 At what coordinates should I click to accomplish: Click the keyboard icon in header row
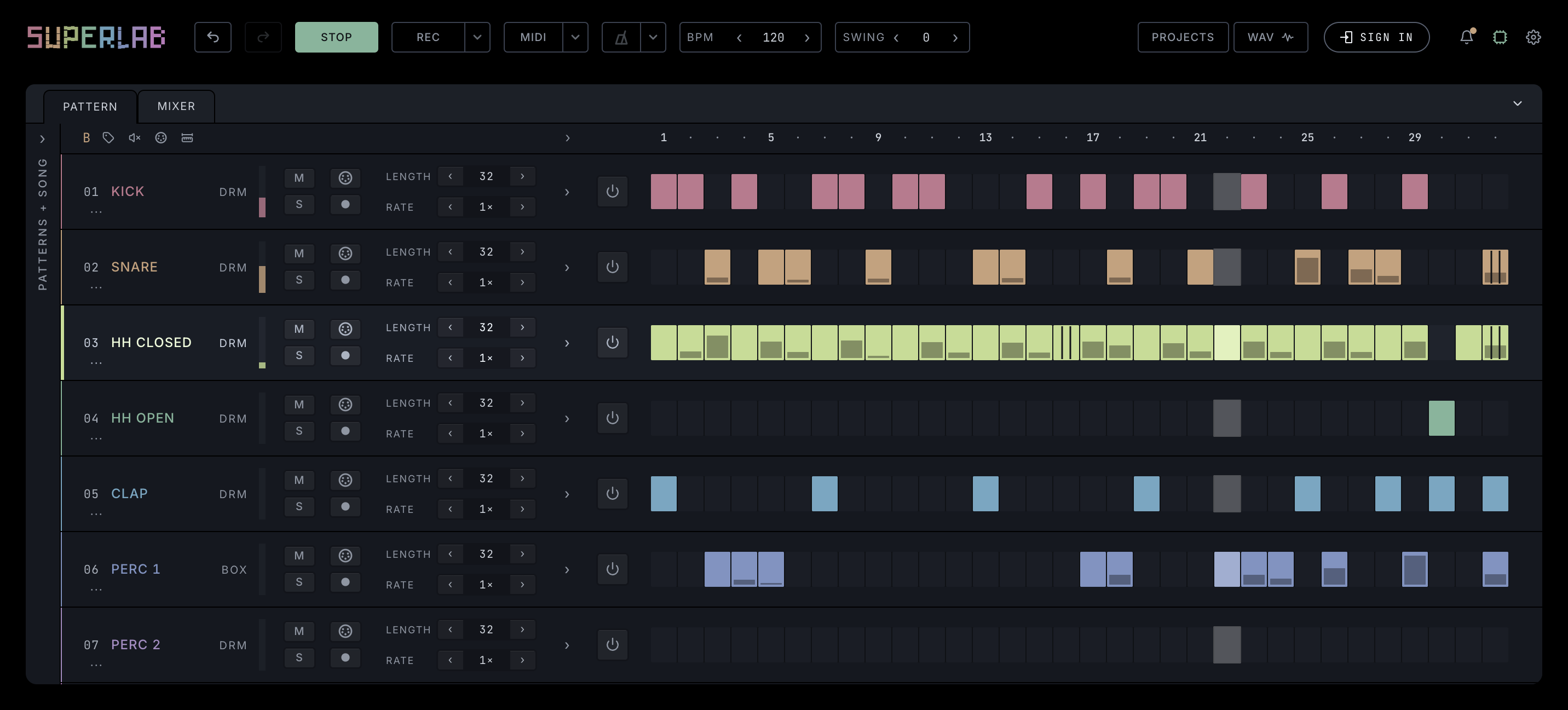coord(187,138)
